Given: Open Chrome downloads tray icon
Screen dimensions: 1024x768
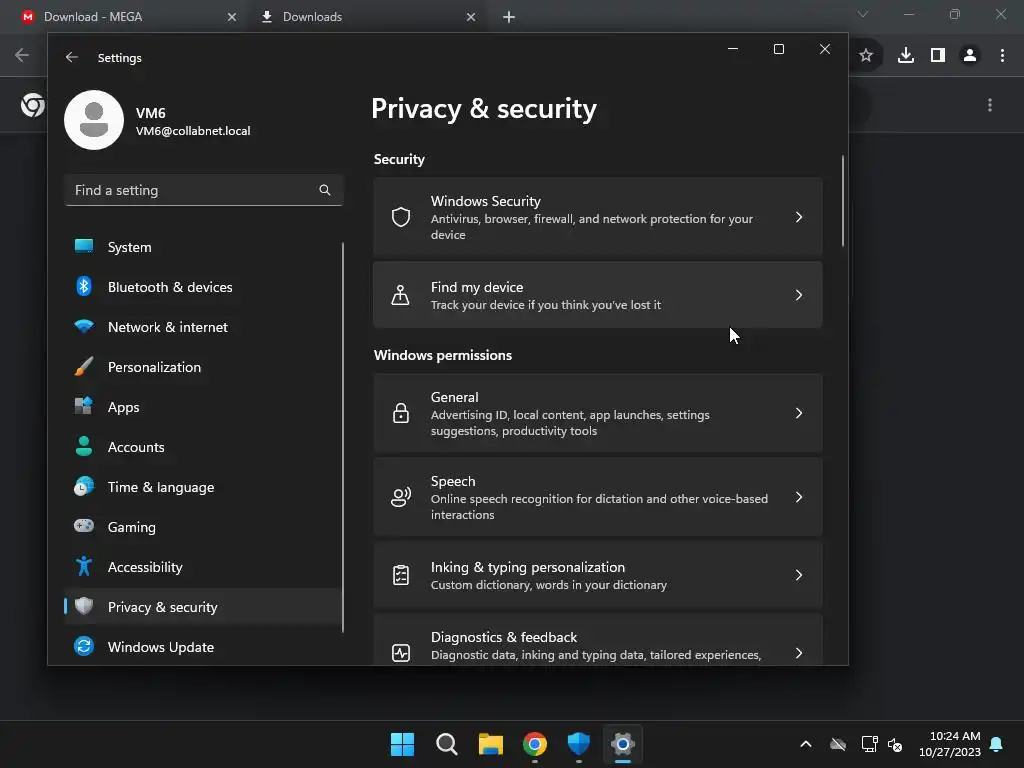Looking at the screenshot, I should point(906,56).
